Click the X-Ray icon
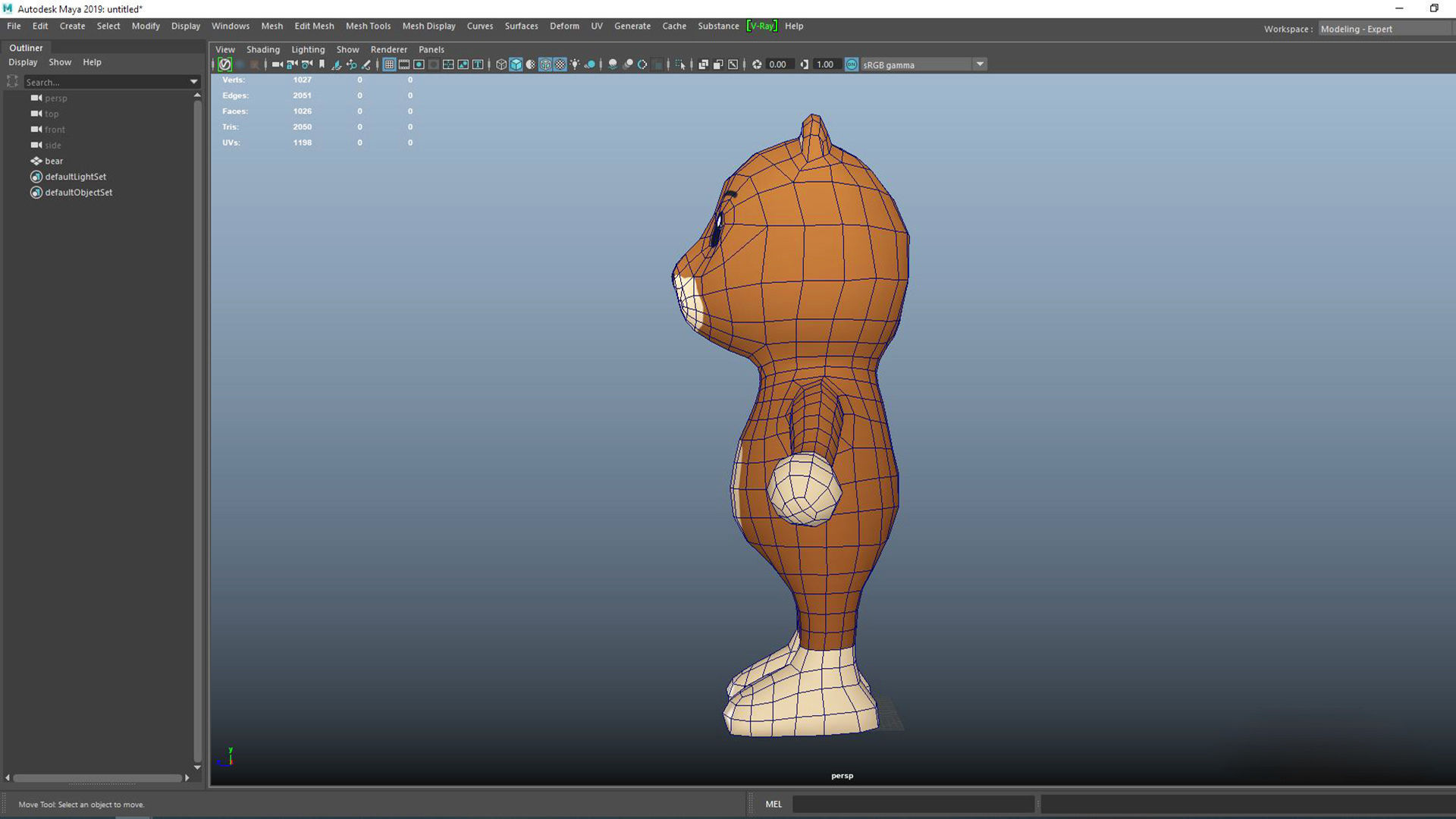 (x=703, y=64)
